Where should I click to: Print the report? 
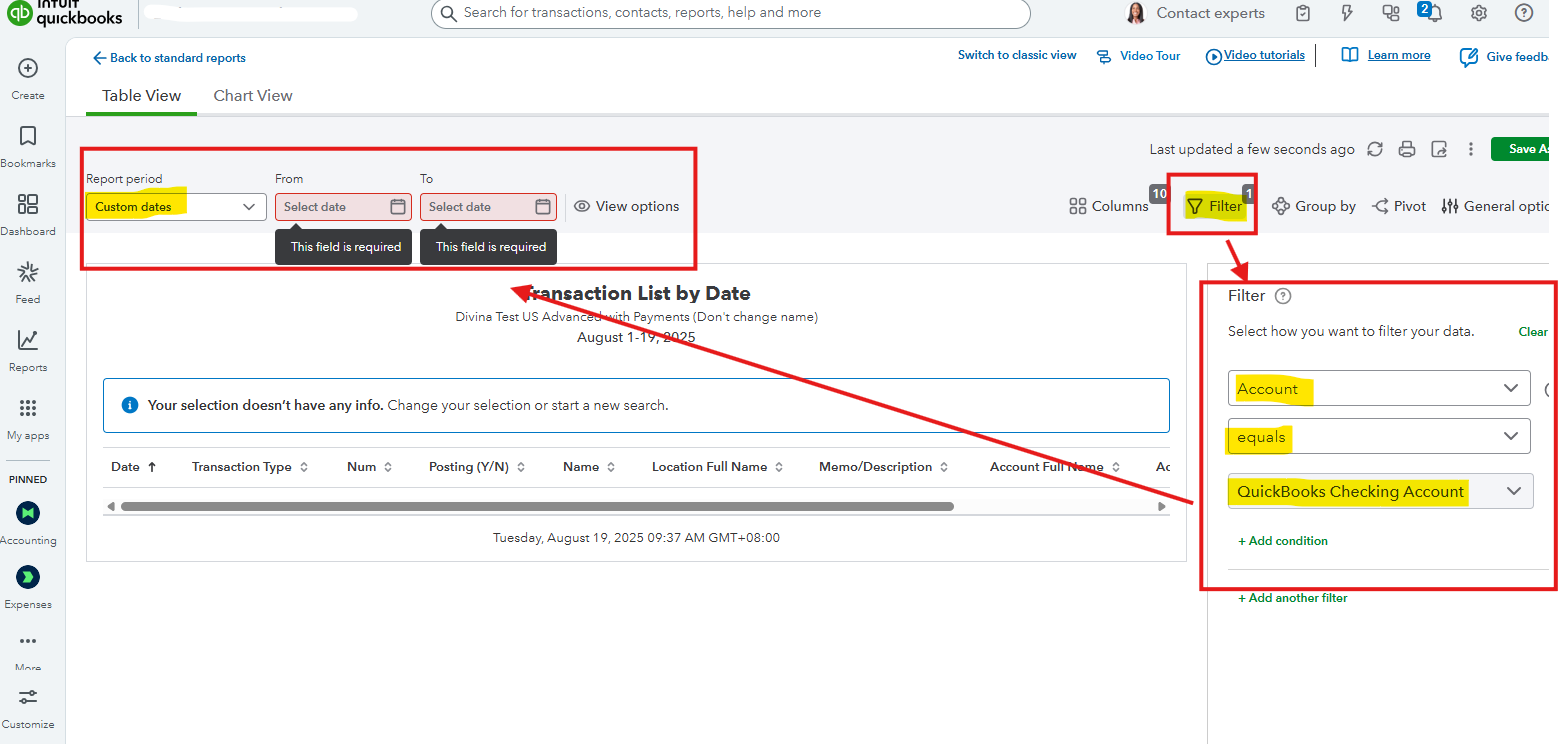pos(1407,149)
